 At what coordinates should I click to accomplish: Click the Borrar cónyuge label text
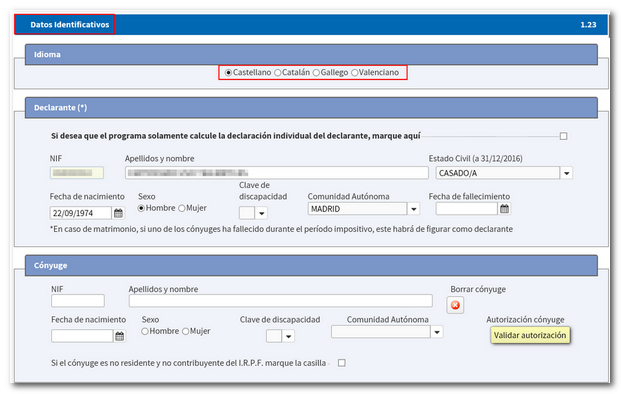coord(478,289)
